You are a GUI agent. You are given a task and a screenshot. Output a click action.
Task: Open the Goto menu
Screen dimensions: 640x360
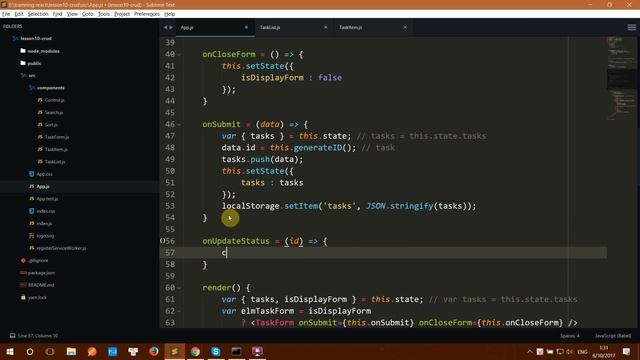click(87, 14)
